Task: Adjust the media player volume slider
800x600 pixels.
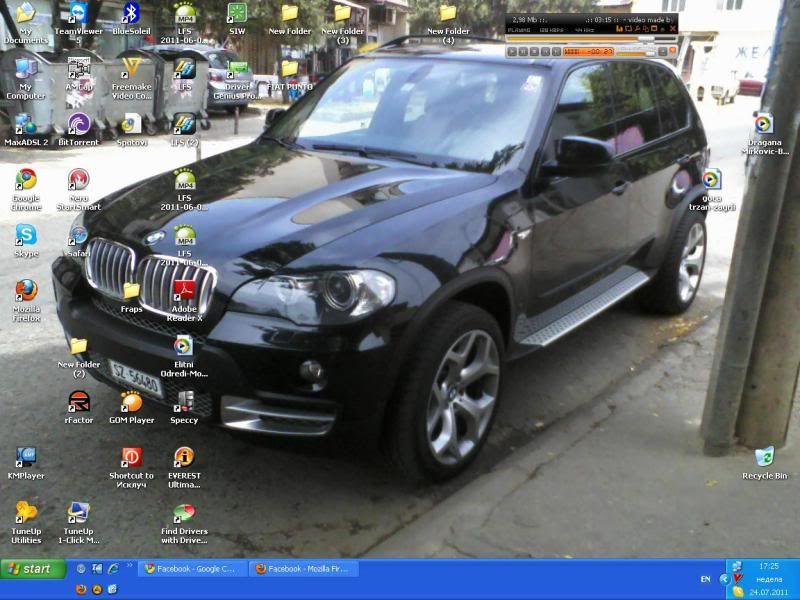Action: [636, 52]
